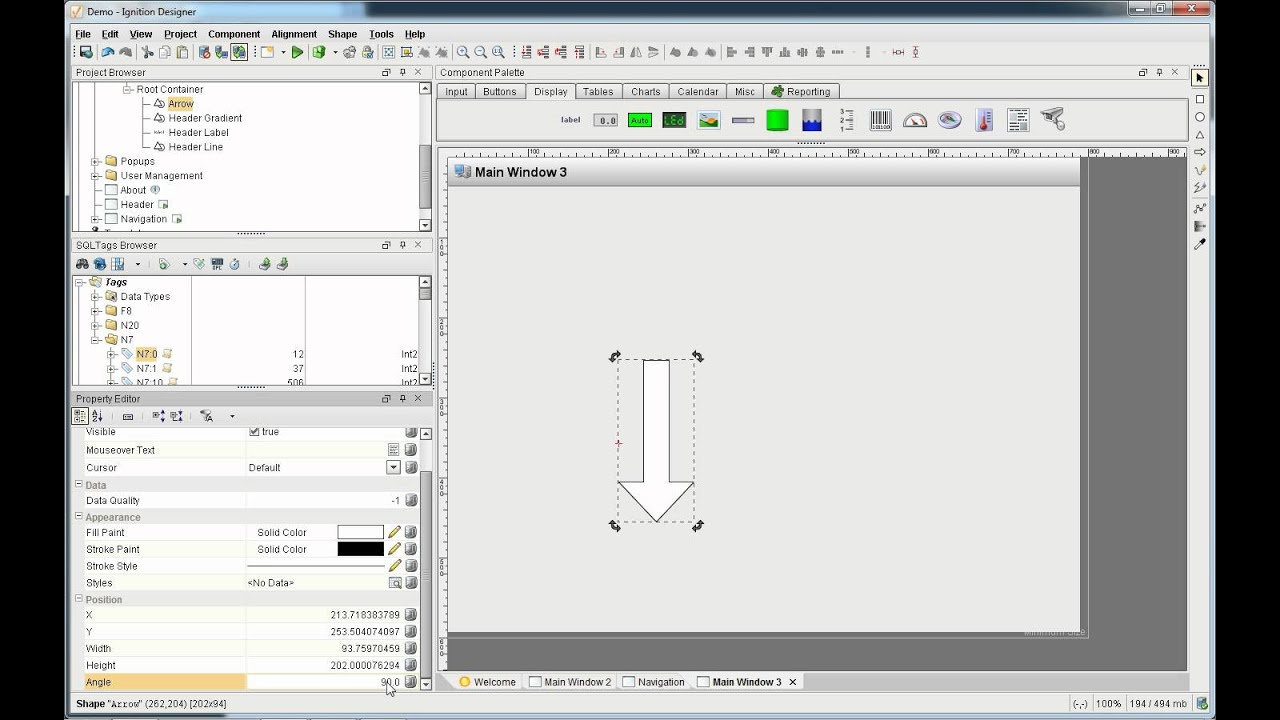
Task: Select the security camera component
Action: (x=1052, y=120)
